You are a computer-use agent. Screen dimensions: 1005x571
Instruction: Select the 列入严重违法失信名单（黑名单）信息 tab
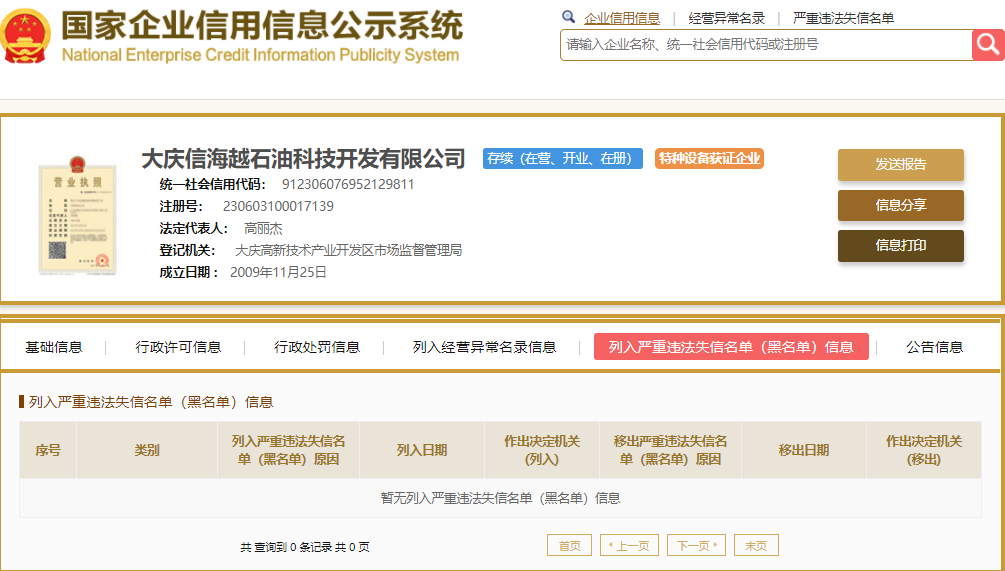pyautogui.click(x=731, y=347)
